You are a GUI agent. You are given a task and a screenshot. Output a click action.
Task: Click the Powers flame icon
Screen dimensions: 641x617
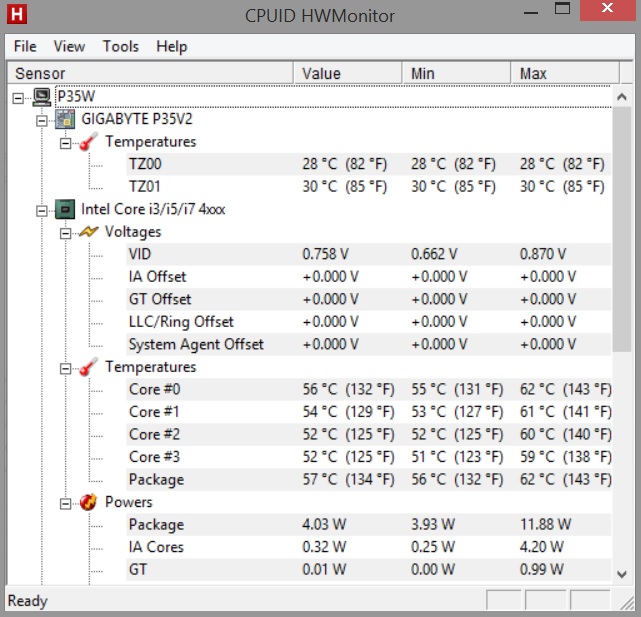(88, 502)
